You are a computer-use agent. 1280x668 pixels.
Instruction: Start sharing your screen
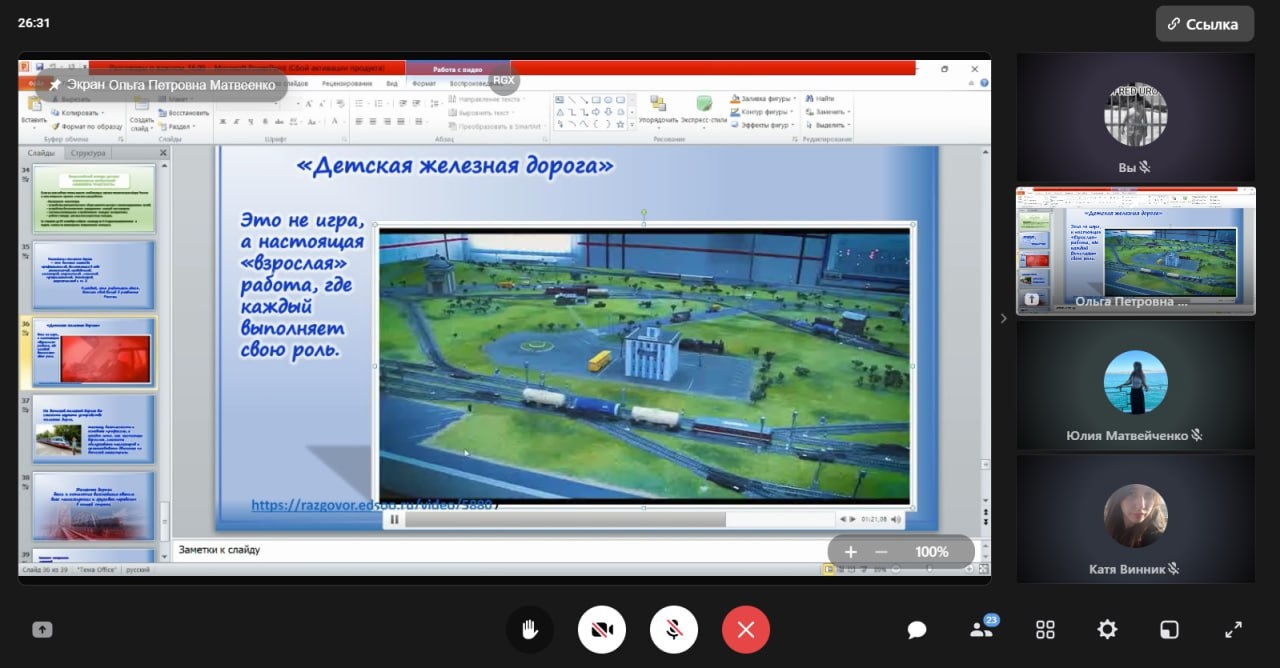[x=42, y=630]
